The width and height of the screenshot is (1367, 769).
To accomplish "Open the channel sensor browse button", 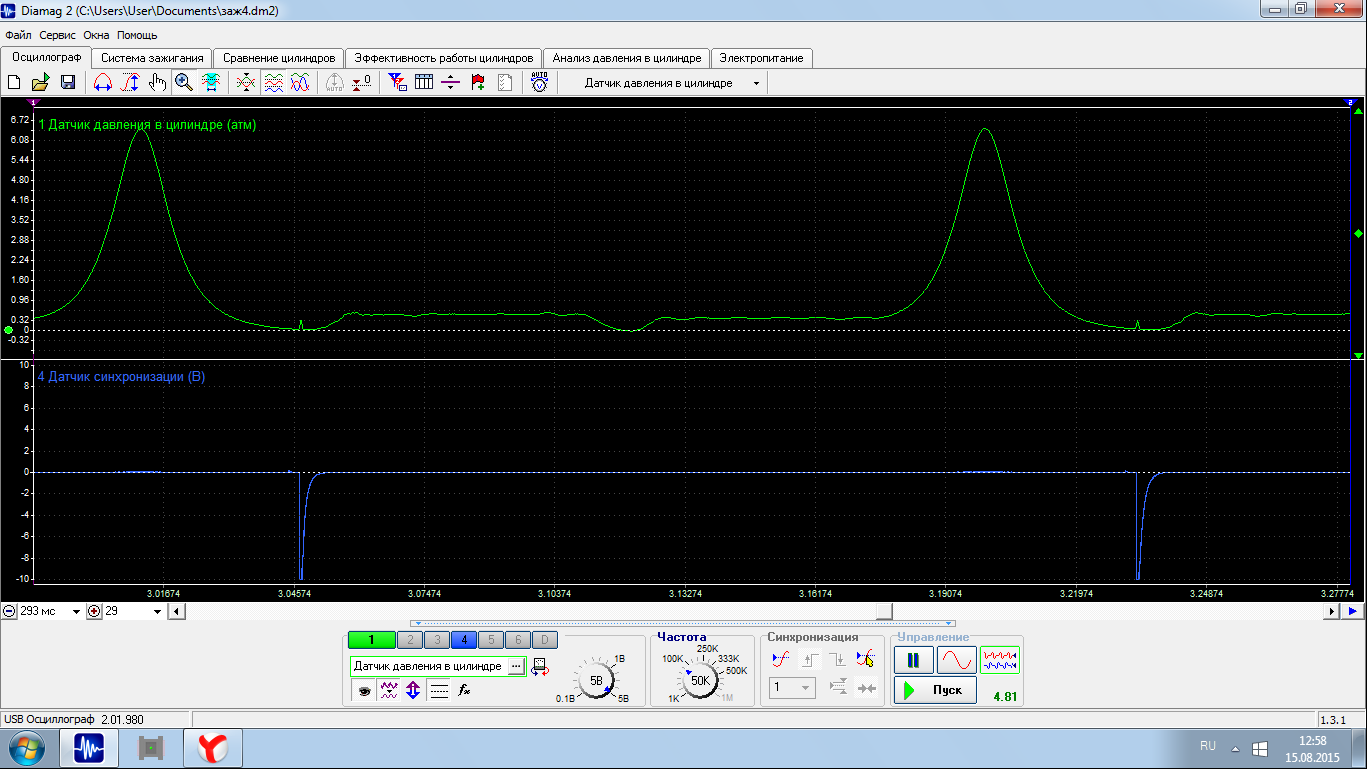I will click(x=516, y=666).
